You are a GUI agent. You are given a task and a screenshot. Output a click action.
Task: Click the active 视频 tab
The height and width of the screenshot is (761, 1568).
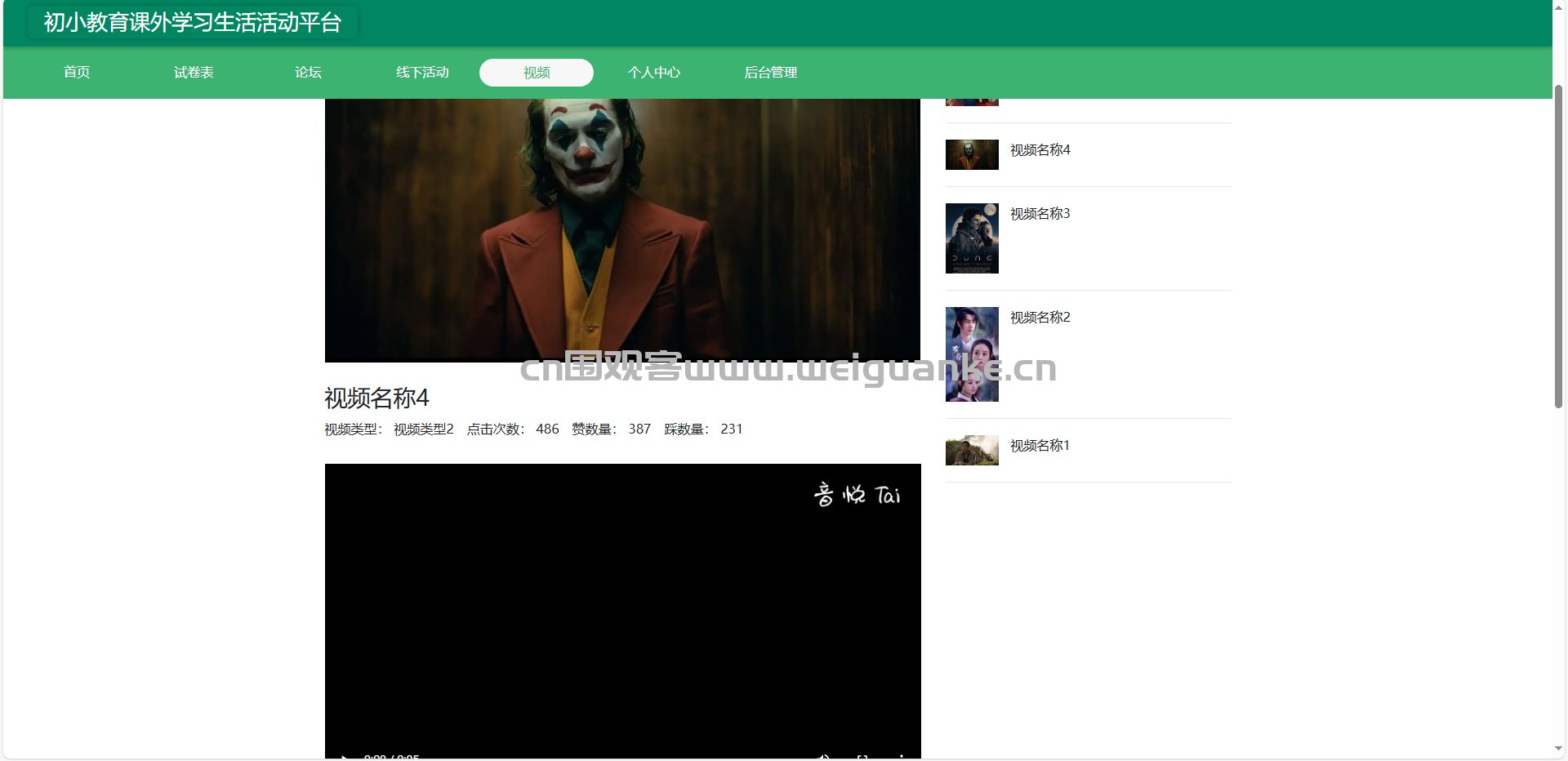pos(537,72)
